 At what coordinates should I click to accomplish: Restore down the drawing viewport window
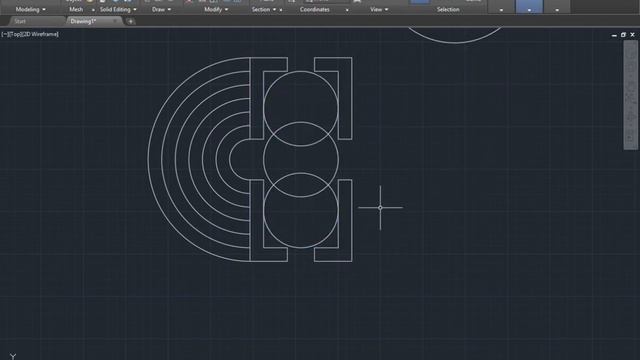pos(623,35)
